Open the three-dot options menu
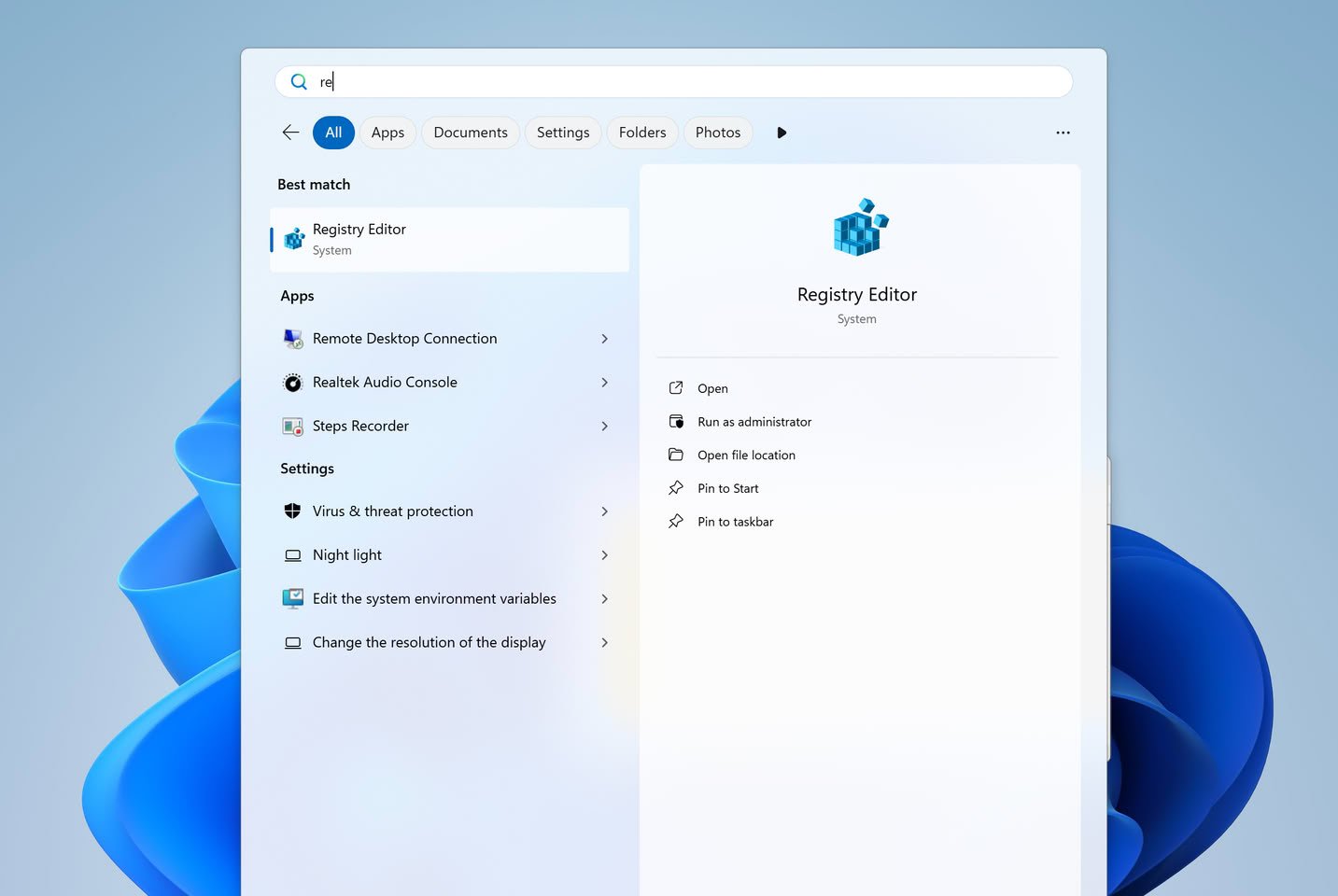The image size is (1338, 896). coord(1063,133)
